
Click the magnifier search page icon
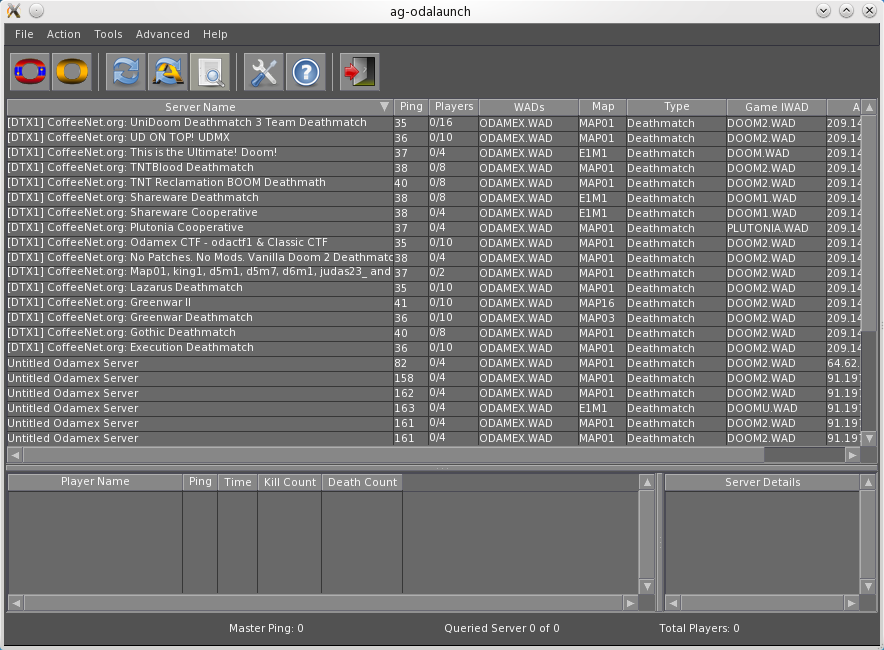click(210, 72)
